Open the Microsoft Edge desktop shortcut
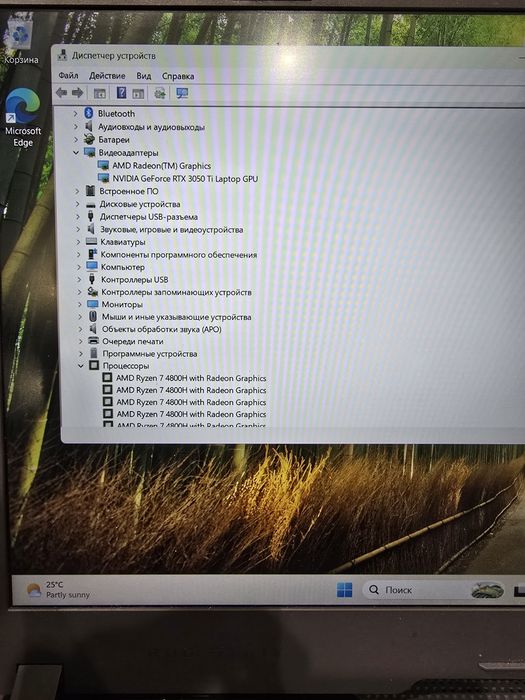525x700 pixels. pyautogui.click(x=23, y=118)
